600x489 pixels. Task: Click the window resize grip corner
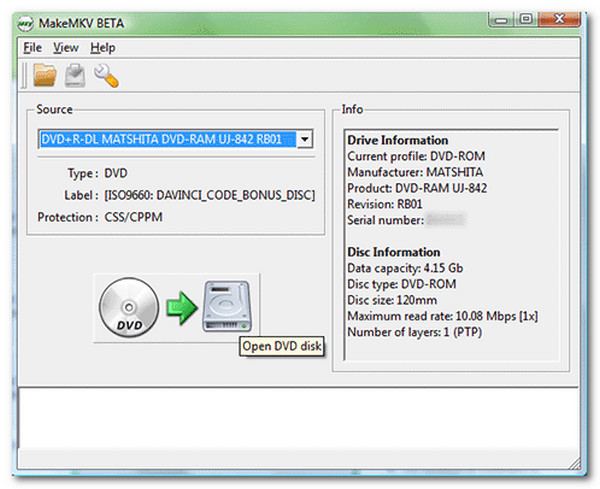574,464
